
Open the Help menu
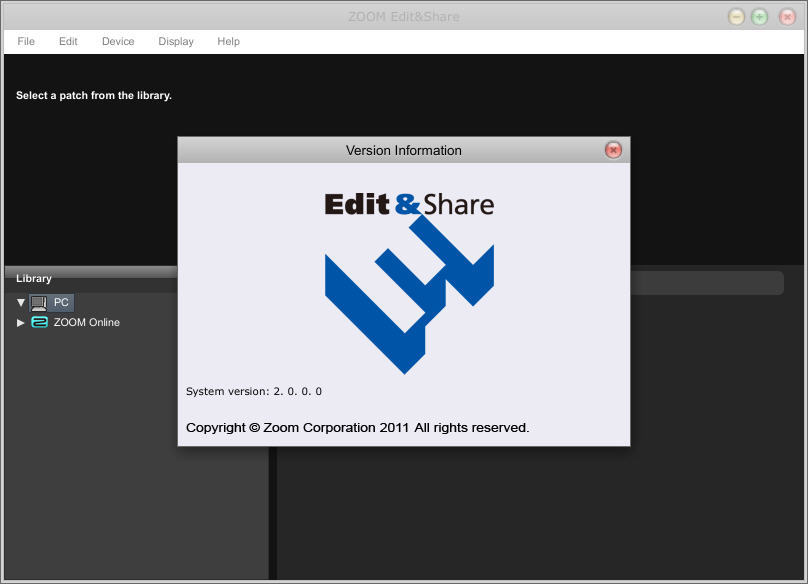click(228, 41)
